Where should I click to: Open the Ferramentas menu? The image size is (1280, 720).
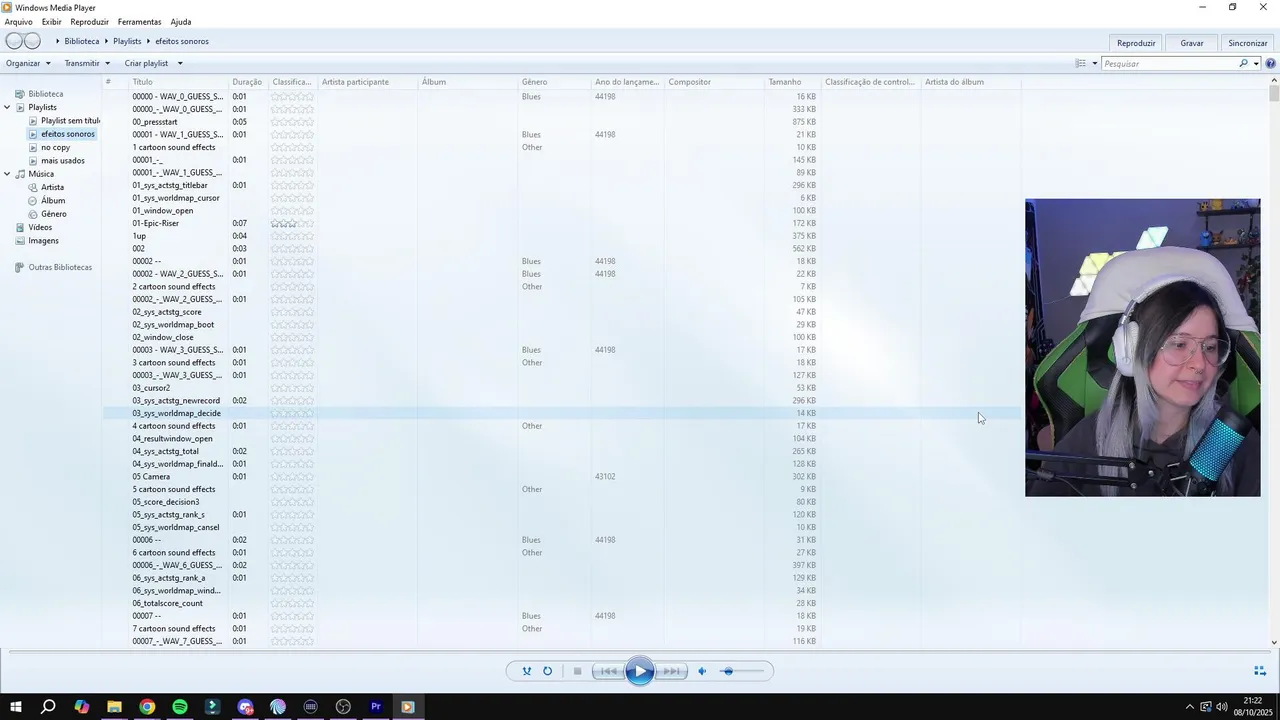pos(139,21)
